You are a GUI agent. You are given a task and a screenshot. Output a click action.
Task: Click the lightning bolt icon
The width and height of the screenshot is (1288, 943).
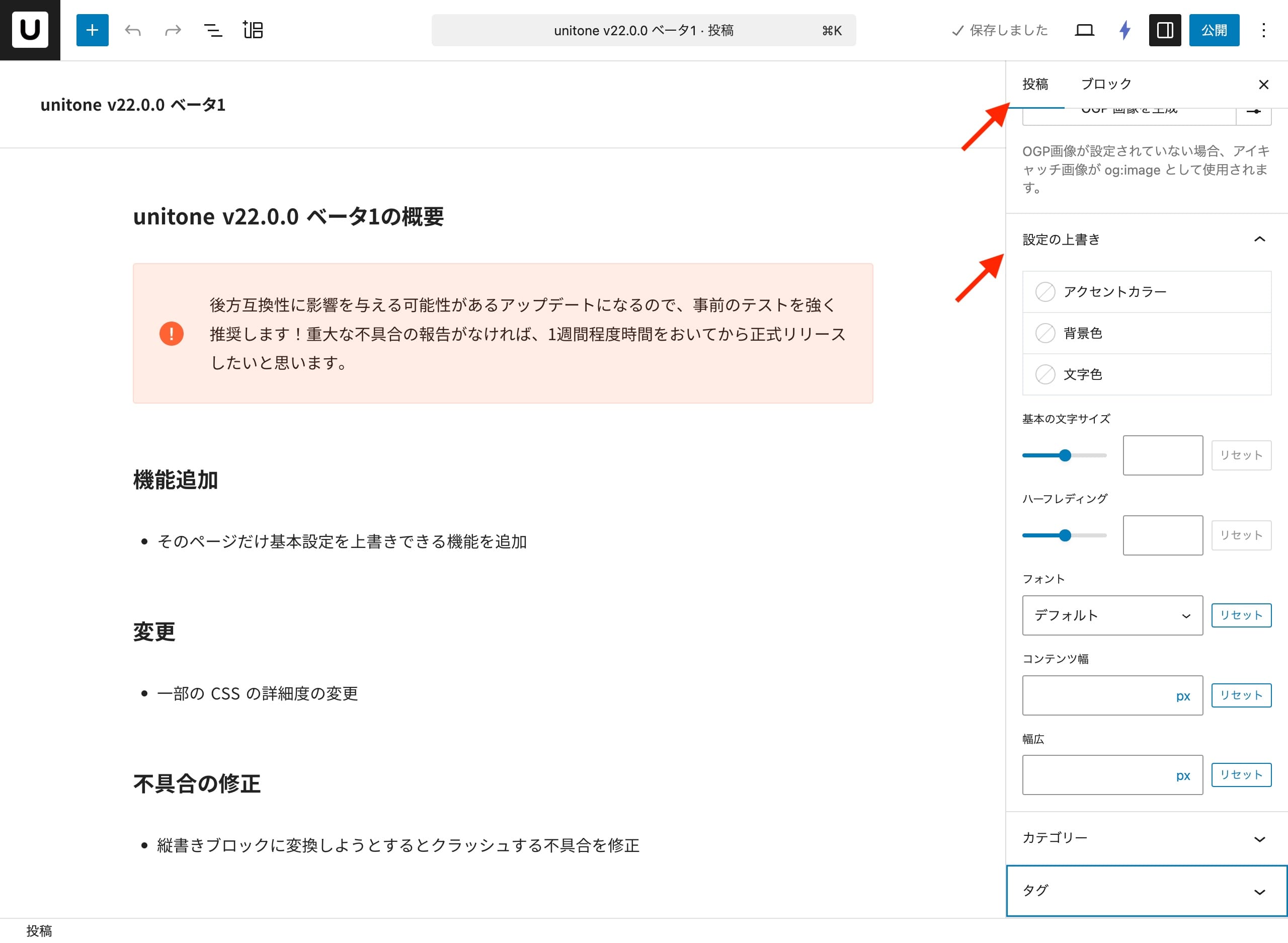tap(1125, 30)
